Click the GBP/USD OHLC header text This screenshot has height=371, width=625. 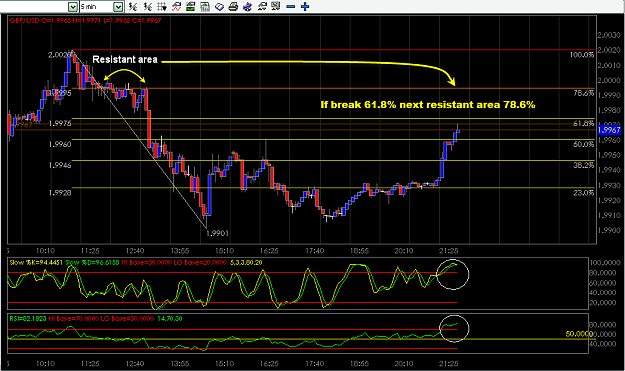86,20
